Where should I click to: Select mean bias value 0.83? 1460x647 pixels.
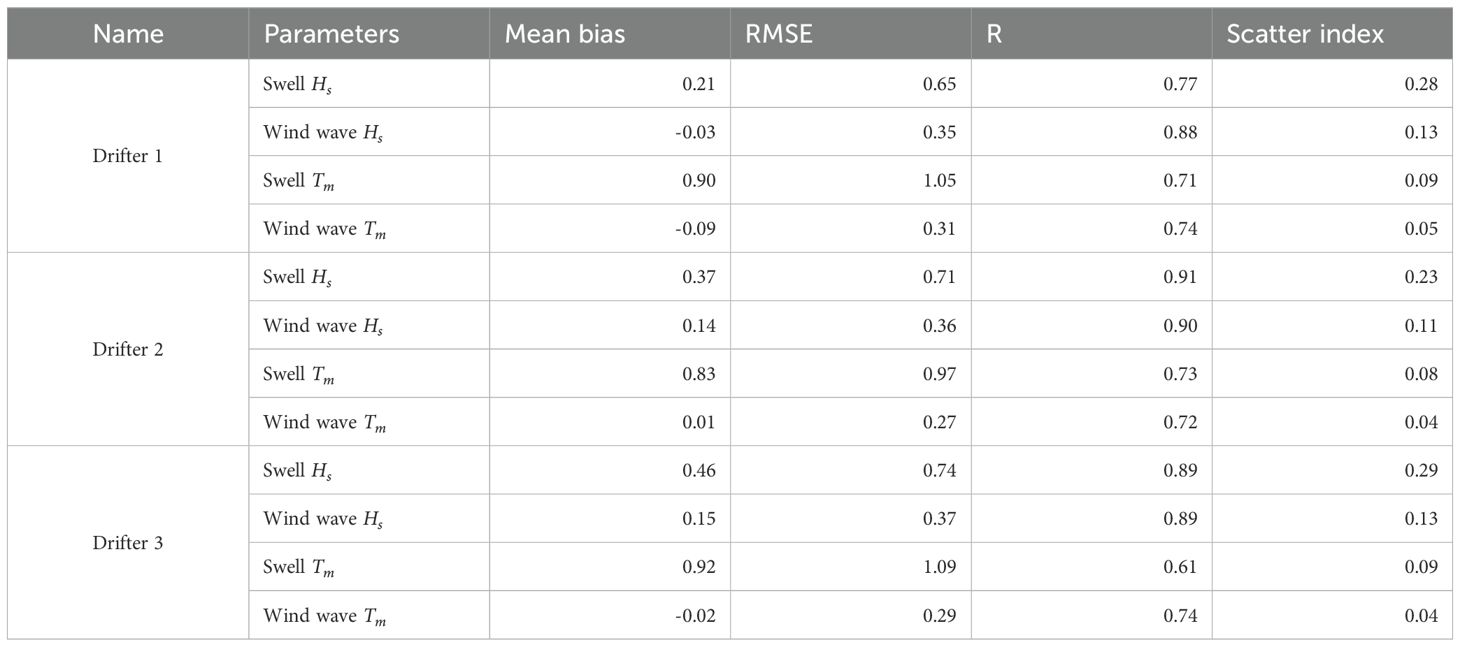[699, 374]
